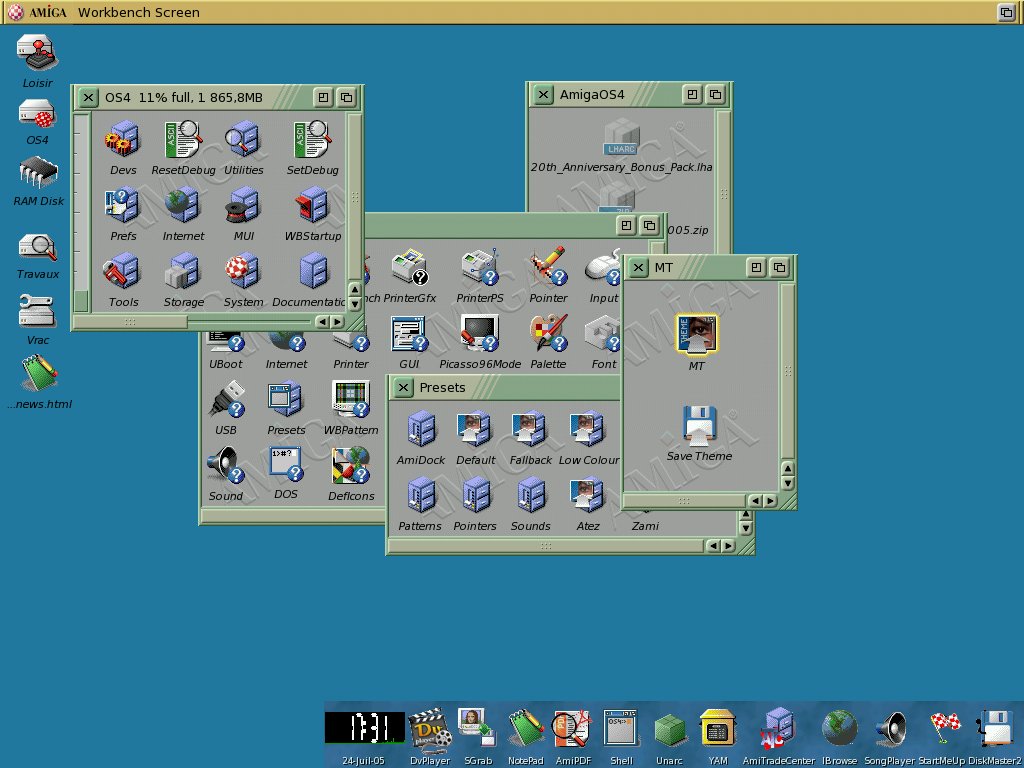Open the Picasso96Mode preferences icon
This screenshot has height=768, width=1024.
pos(480,334)
